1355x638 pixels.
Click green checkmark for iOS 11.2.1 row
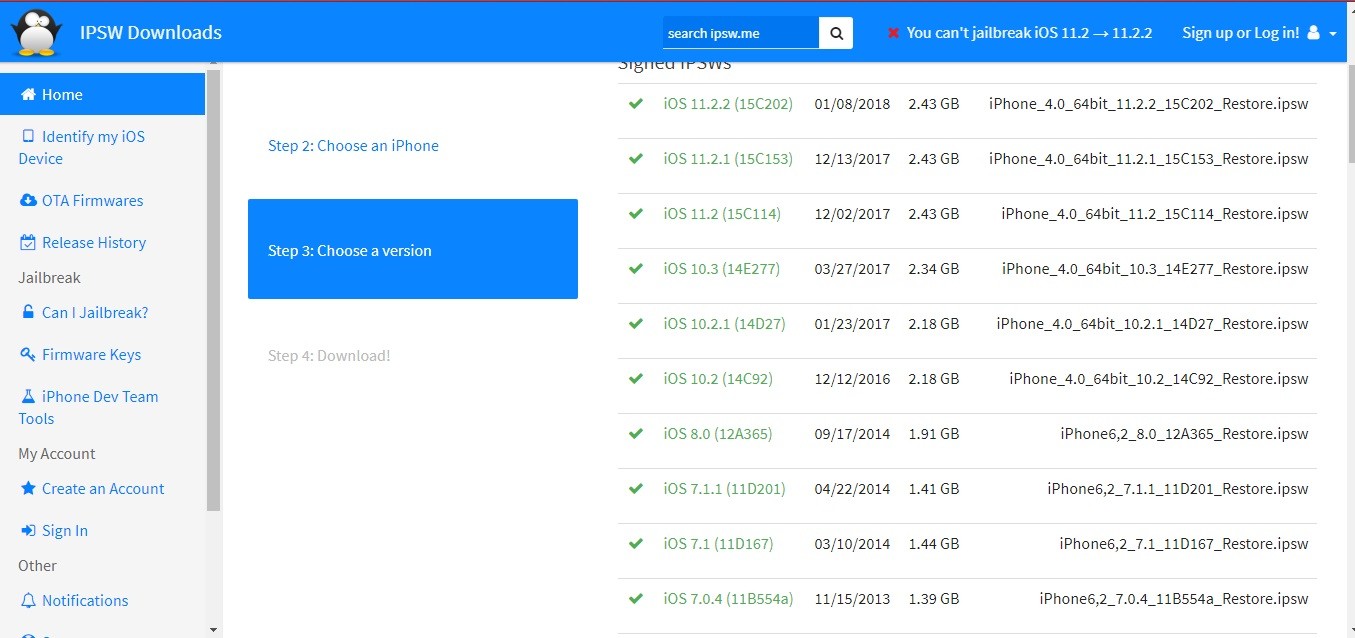click(x=636, y=158)
